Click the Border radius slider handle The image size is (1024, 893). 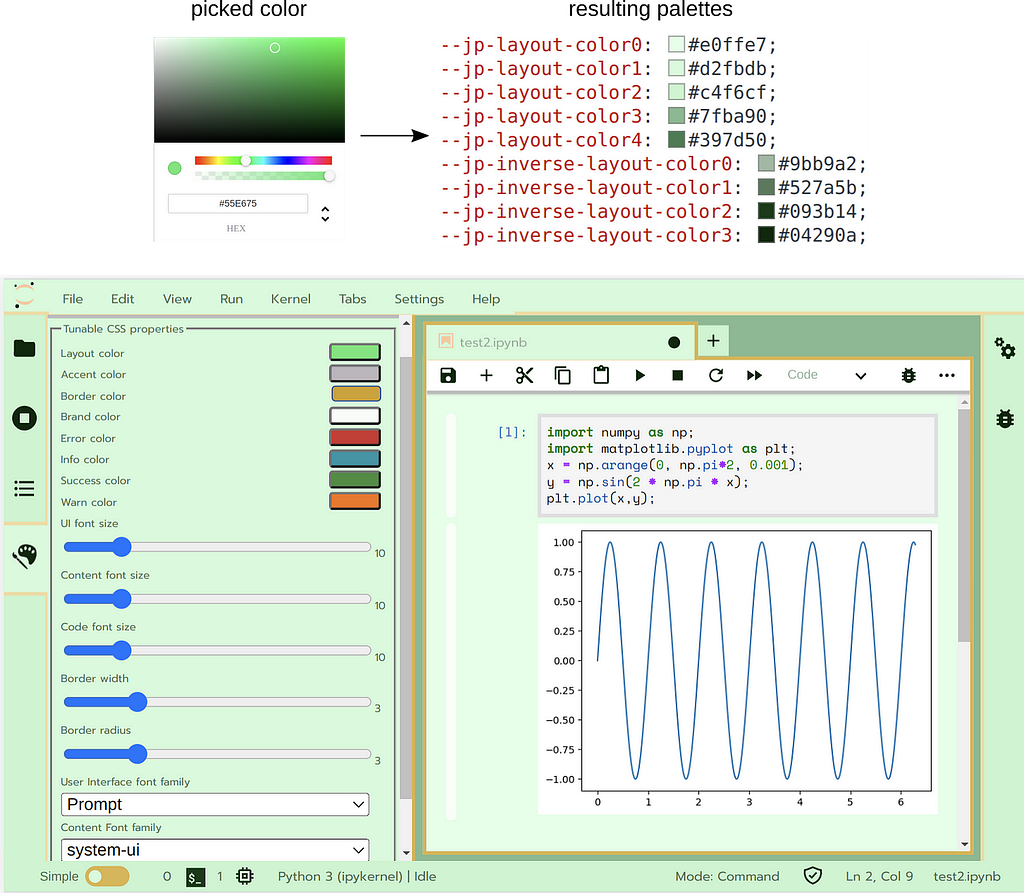click(137, 754)
